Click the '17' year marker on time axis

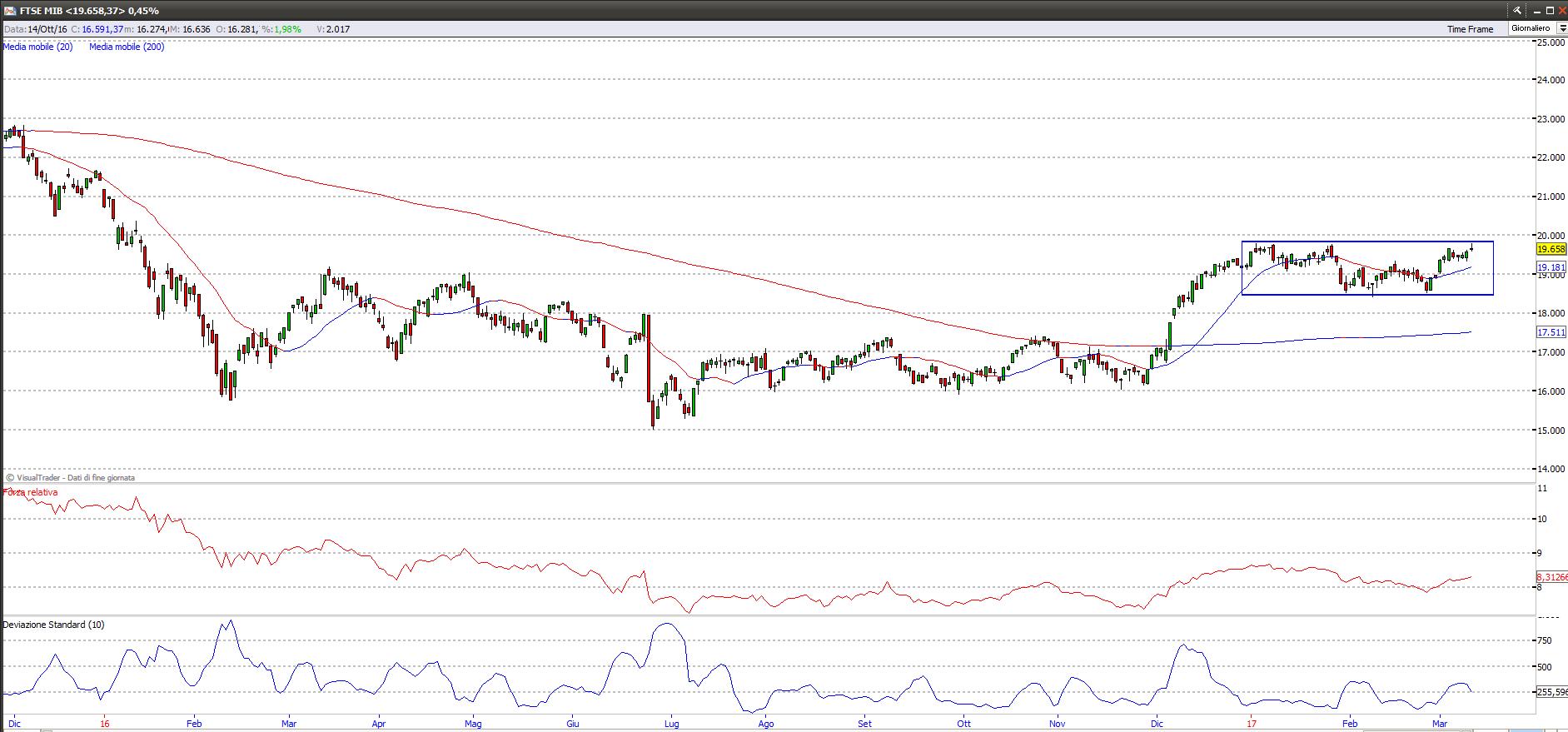[1251, 724]
